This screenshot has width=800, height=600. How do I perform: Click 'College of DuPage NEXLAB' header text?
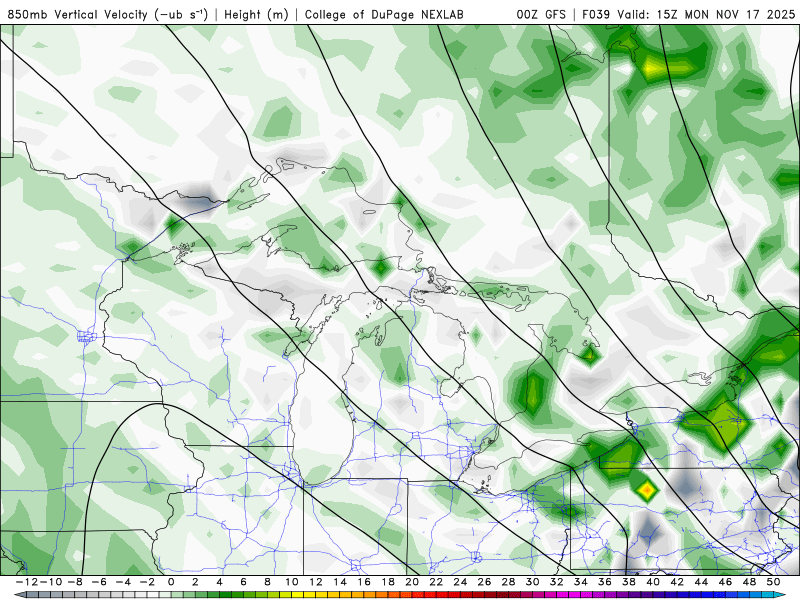(x=384, y=14)
